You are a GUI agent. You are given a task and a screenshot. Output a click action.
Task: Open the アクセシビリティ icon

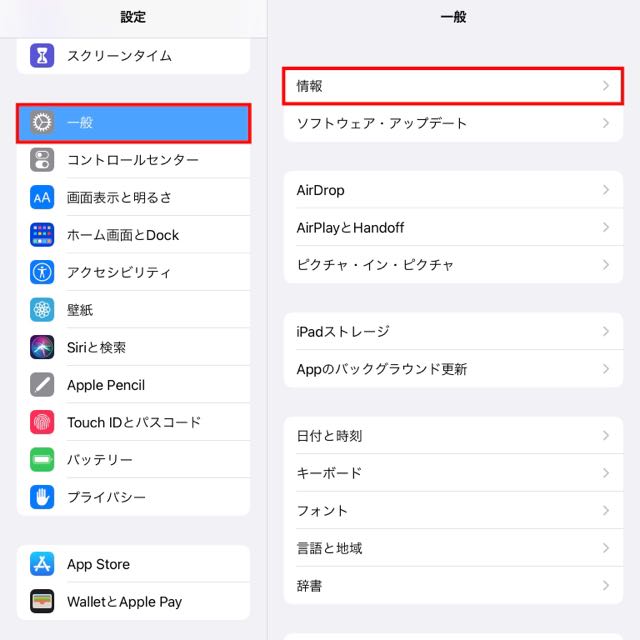click(x=42, y=272)
